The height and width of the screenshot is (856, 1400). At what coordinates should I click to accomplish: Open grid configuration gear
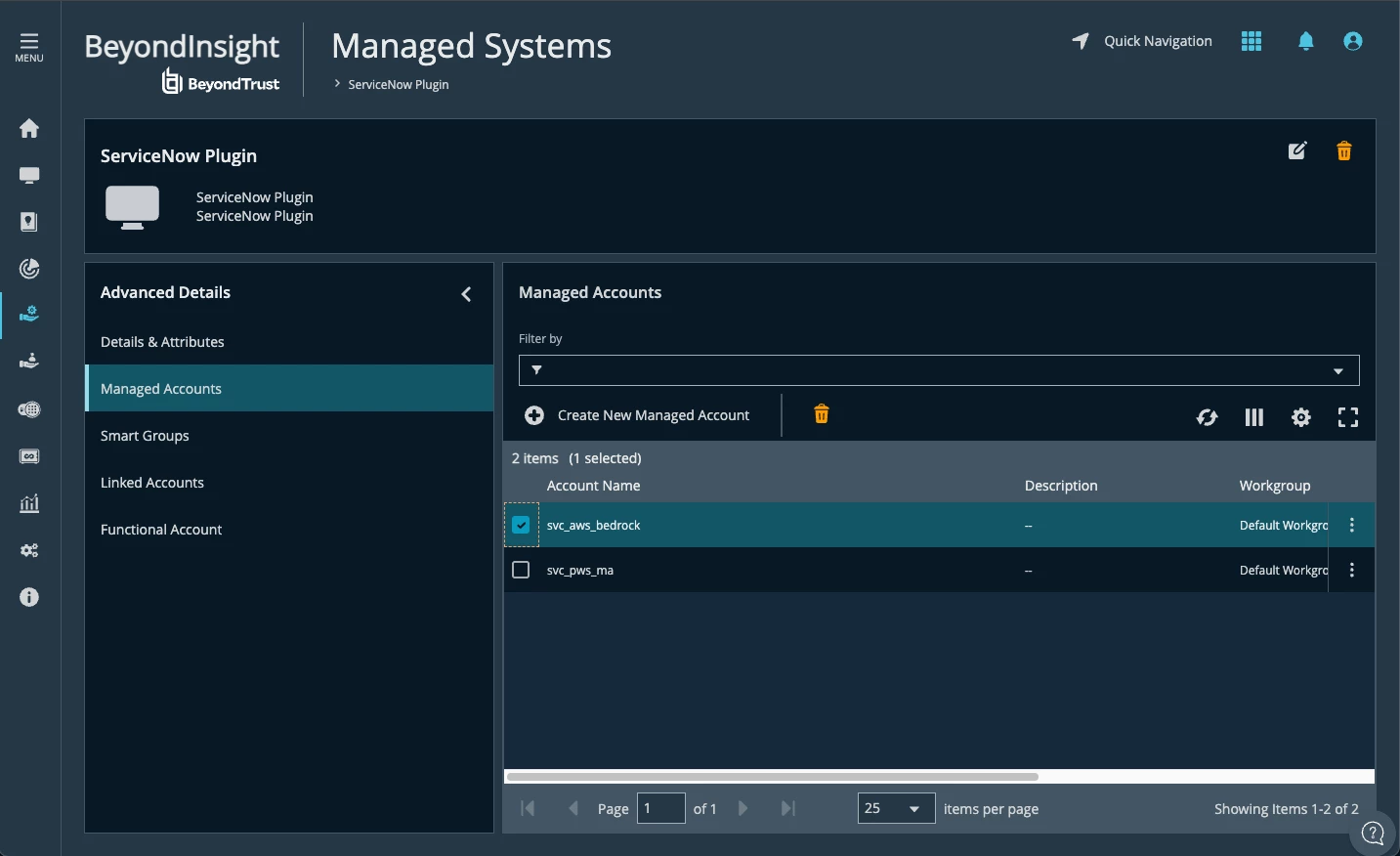point(1301,417)
